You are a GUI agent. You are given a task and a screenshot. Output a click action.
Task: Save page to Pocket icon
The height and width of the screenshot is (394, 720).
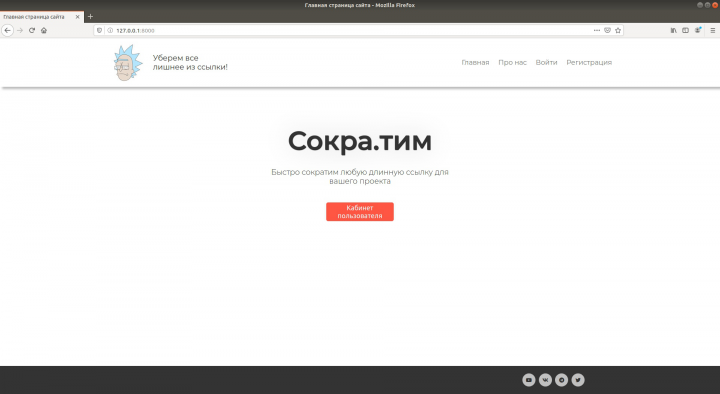coord(607,30)
